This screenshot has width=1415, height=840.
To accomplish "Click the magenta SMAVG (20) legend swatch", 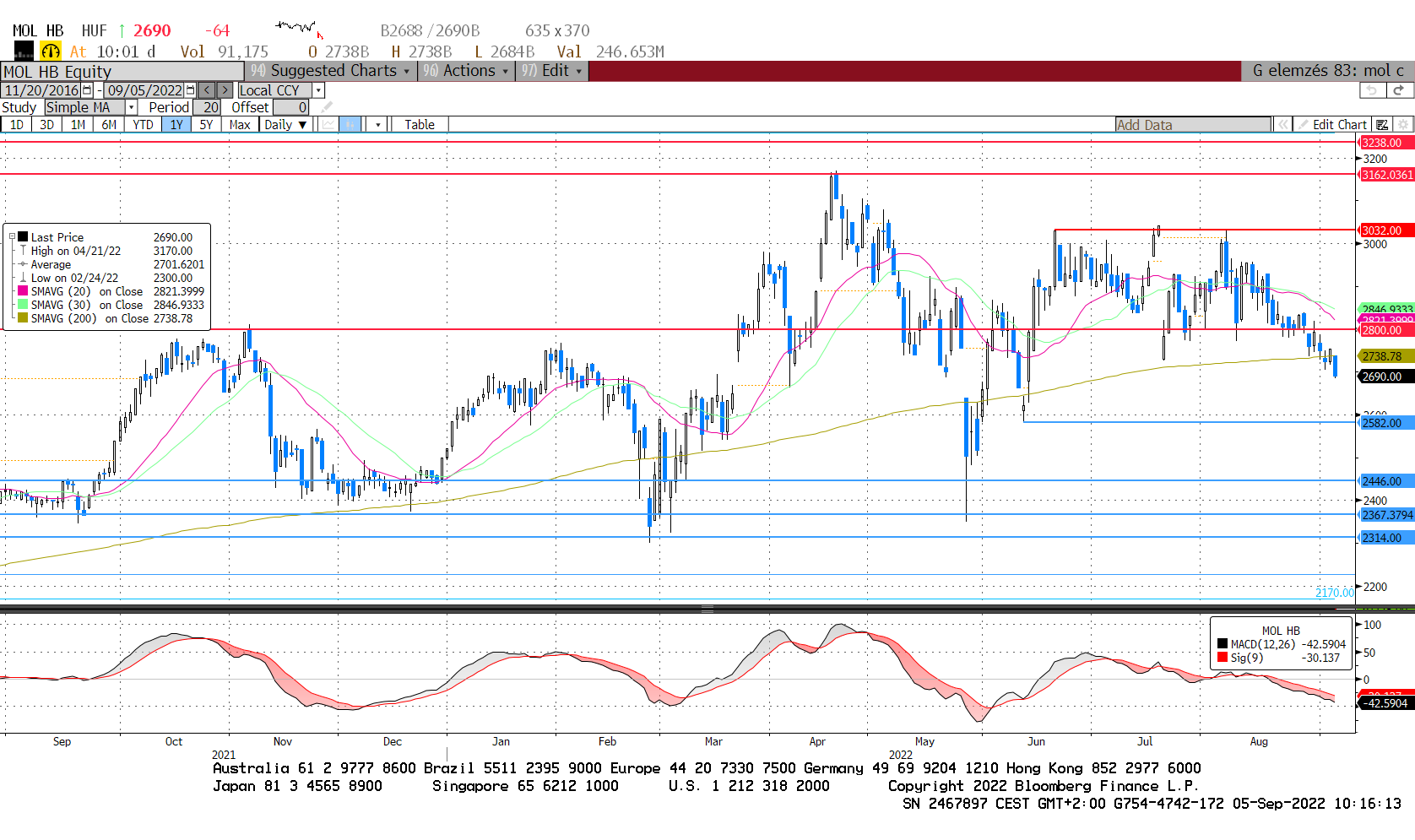I will click(24, 291).
